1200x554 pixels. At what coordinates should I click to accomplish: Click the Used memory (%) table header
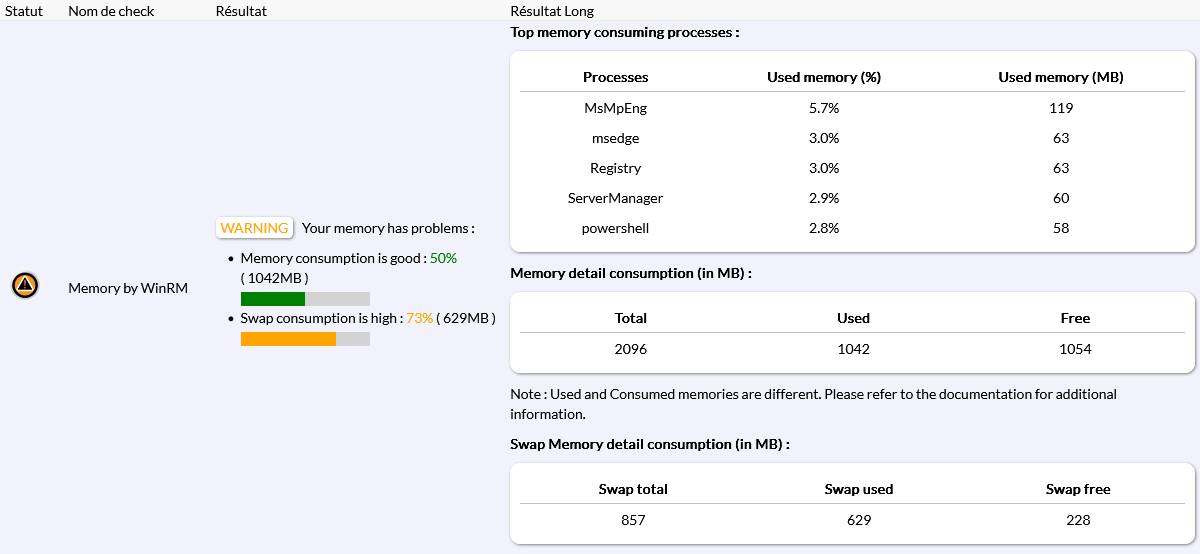(x=823, y=77)
